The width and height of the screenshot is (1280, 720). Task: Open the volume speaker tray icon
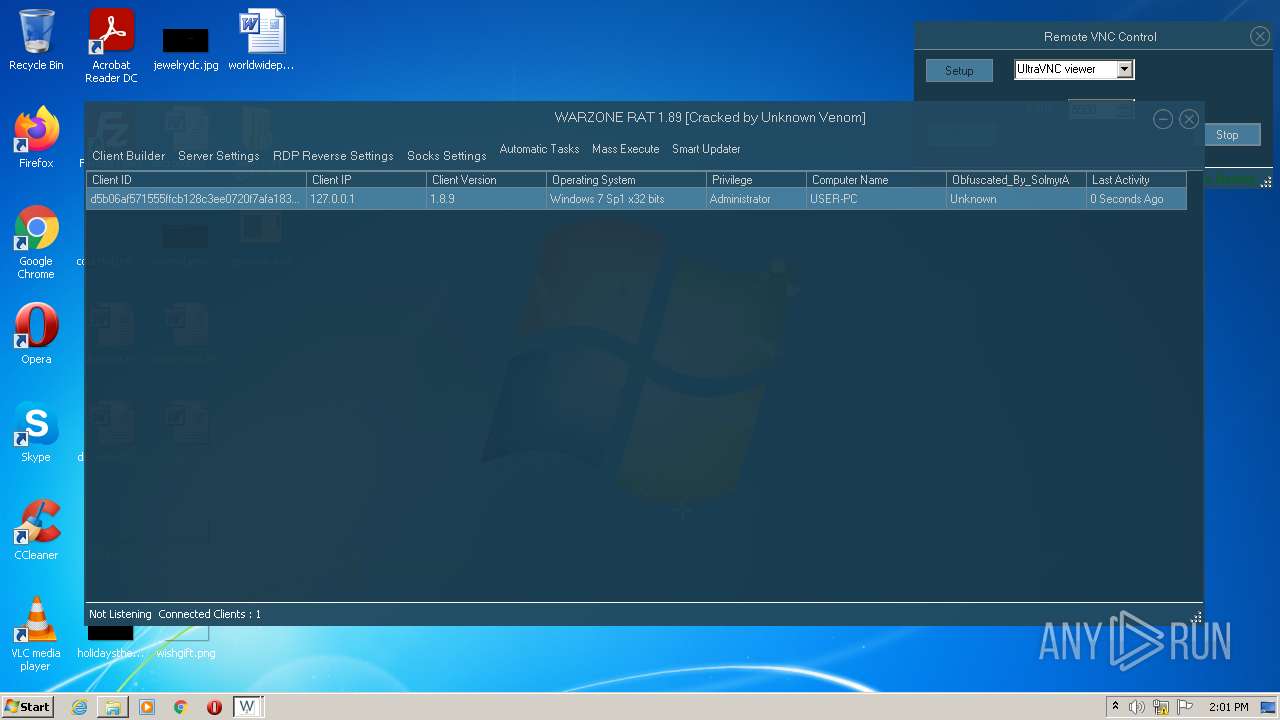pos(1137,707)
